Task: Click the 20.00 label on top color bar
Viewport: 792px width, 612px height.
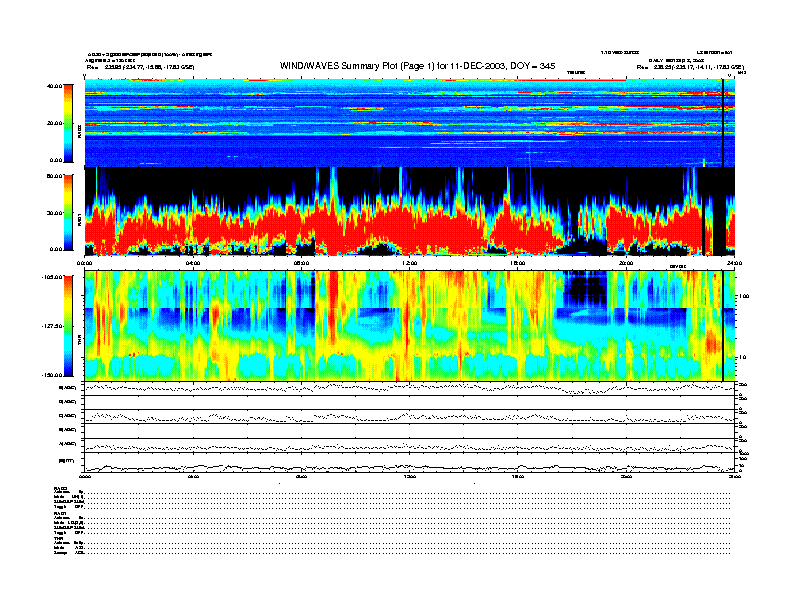Action: click(55, 123)
